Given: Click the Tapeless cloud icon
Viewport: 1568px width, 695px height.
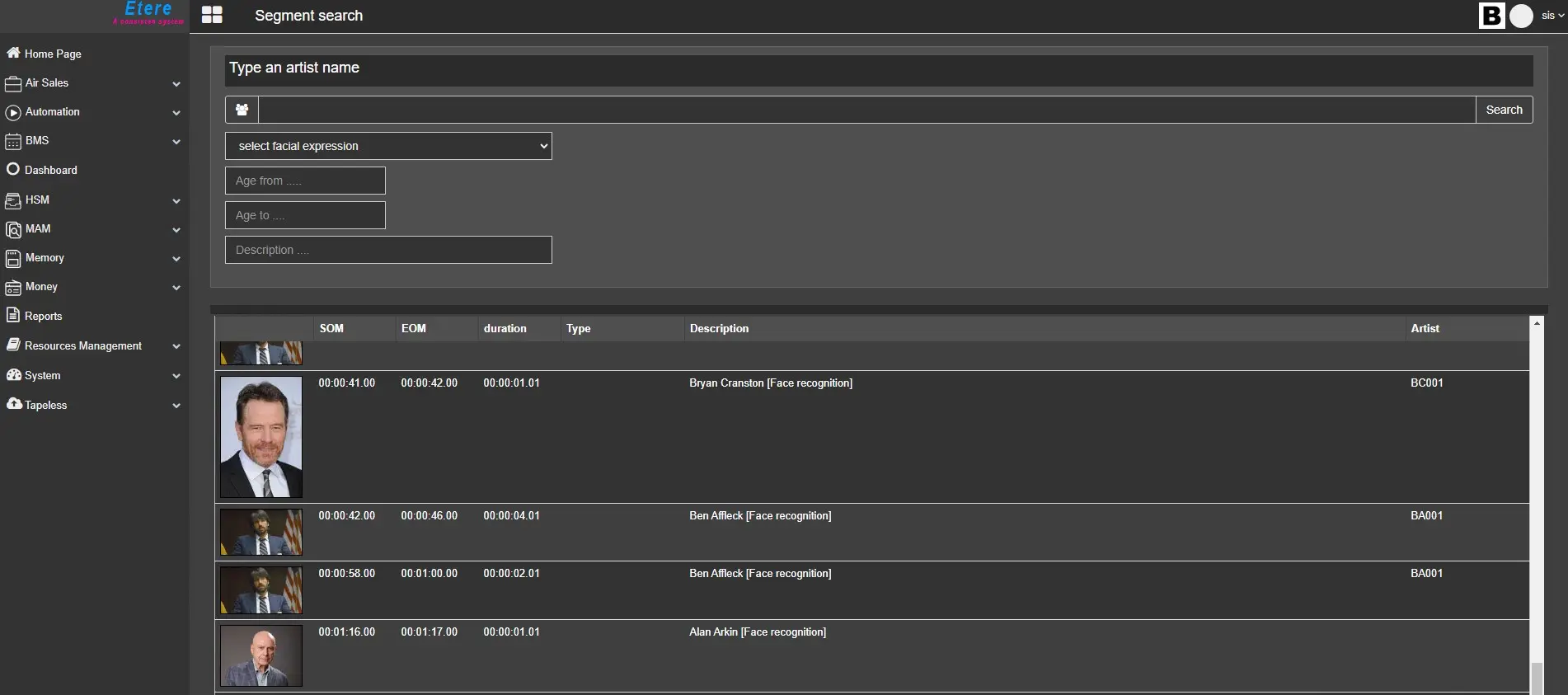Looking at the screenshot, I should pos(14,404).
